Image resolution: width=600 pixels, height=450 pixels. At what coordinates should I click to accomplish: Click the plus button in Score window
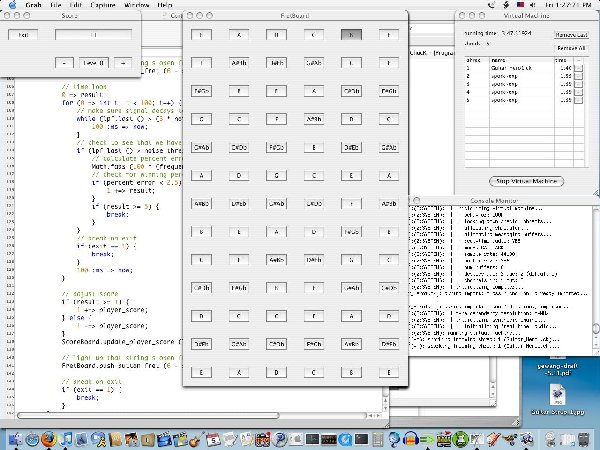(x=123, y=63)
